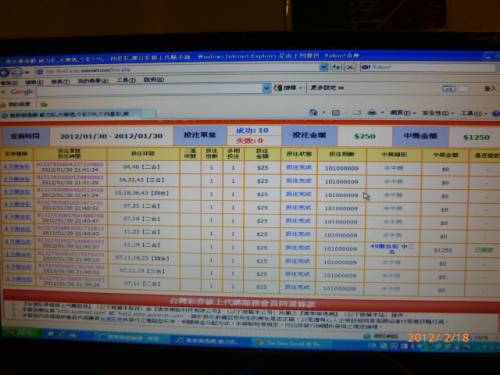Open the 檢視 View menu in menu bar
Screen dimensions: 500x375
point(60,82)
